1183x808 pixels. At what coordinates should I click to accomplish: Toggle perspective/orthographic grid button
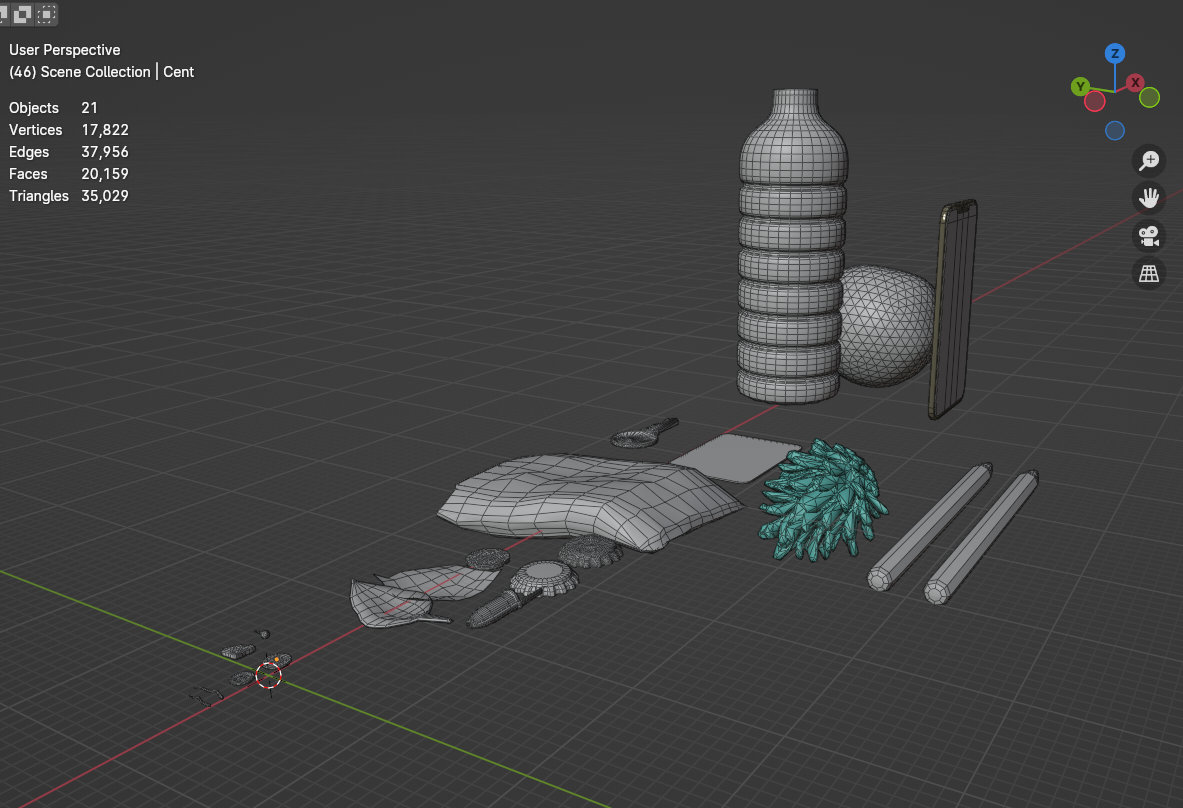coord(1148,273)
